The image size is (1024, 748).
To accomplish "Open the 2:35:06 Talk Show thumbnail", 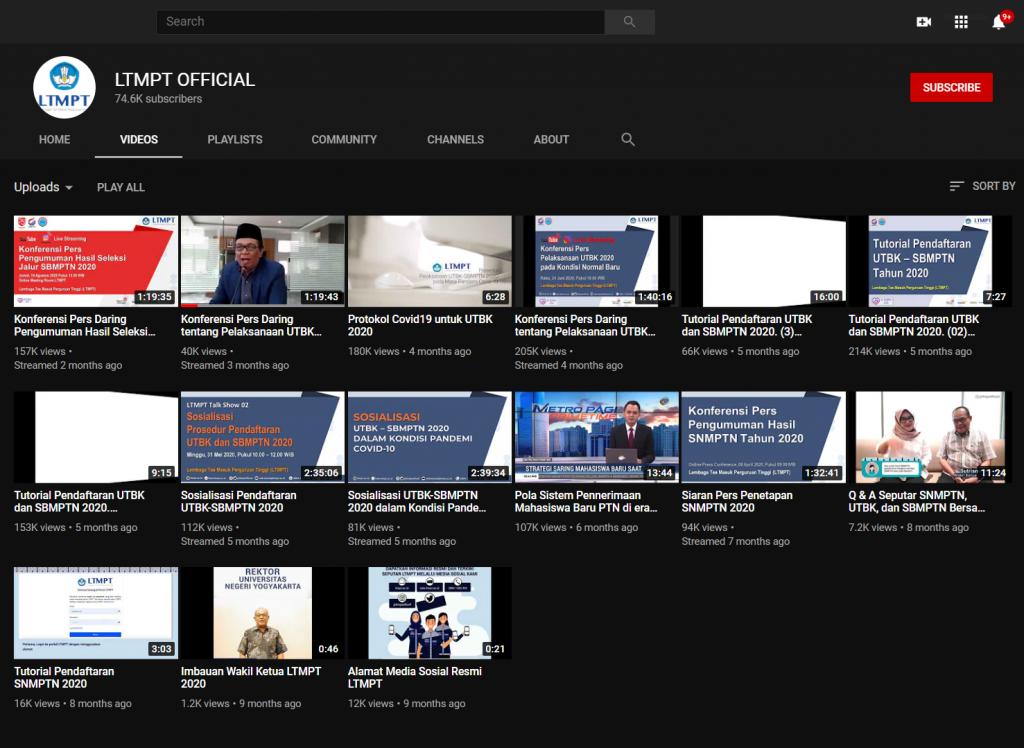I will 263,437.
